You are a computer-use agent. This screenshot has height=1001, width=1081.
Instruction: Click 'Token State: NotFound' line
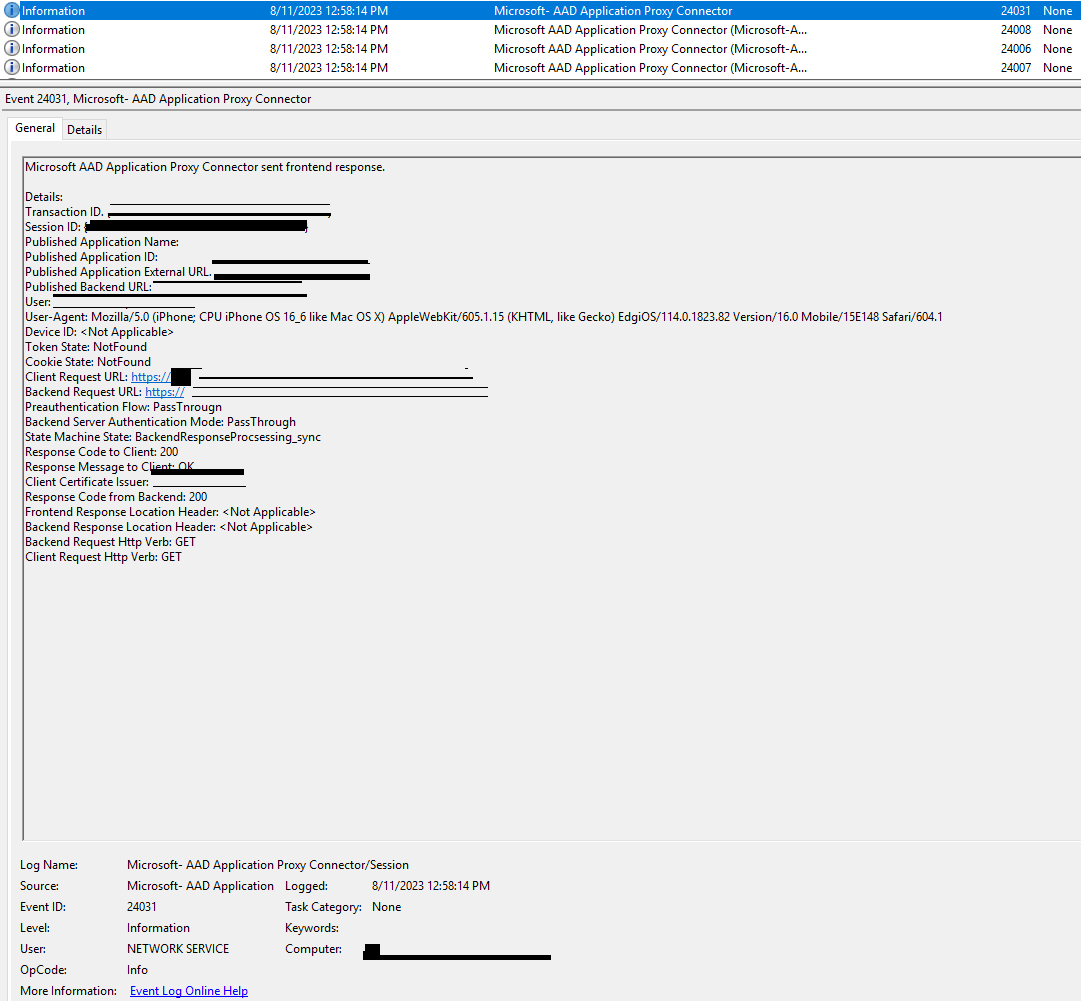[x=86, y=347]
